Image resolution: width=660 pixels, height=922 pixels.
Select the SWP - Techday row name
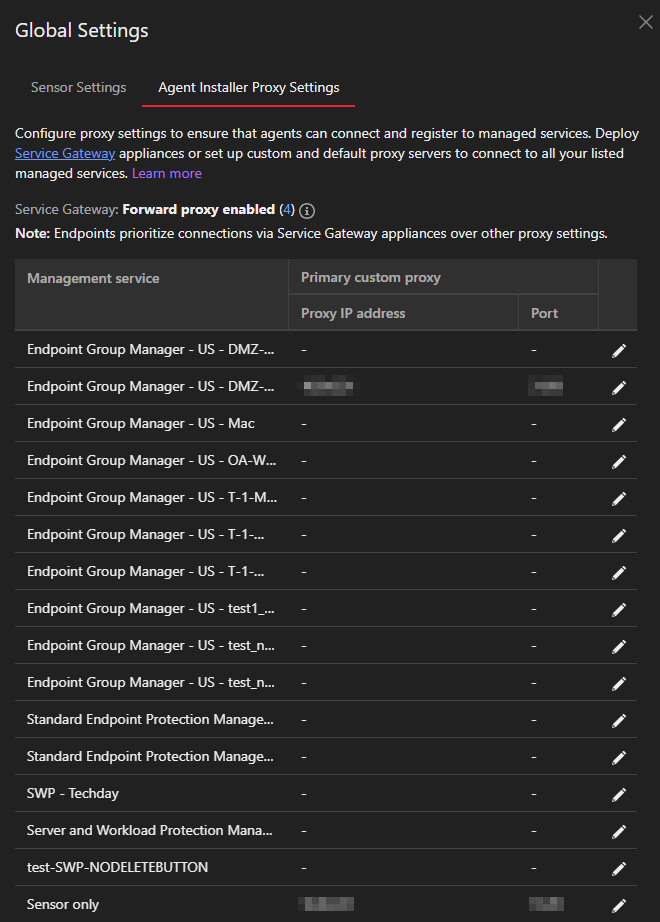point(73,793)
